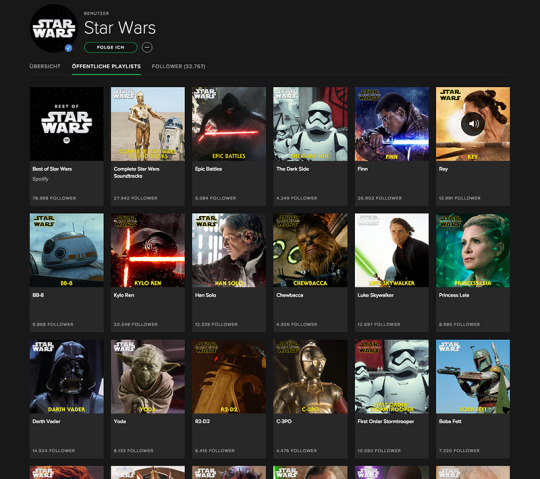The image size is (540, 479).
Task: Click the Spotify author link under Best of Star Wars
Action: pos(40,179)
